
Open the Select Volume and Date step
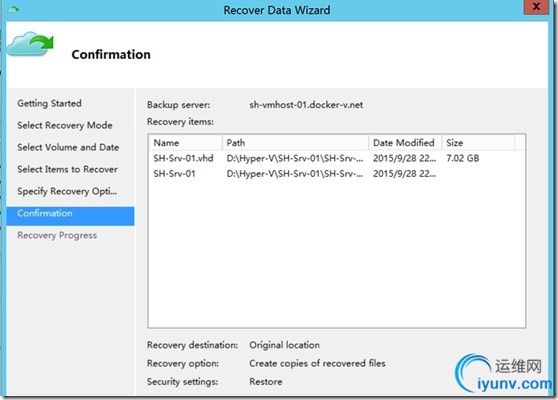point(68,147)
